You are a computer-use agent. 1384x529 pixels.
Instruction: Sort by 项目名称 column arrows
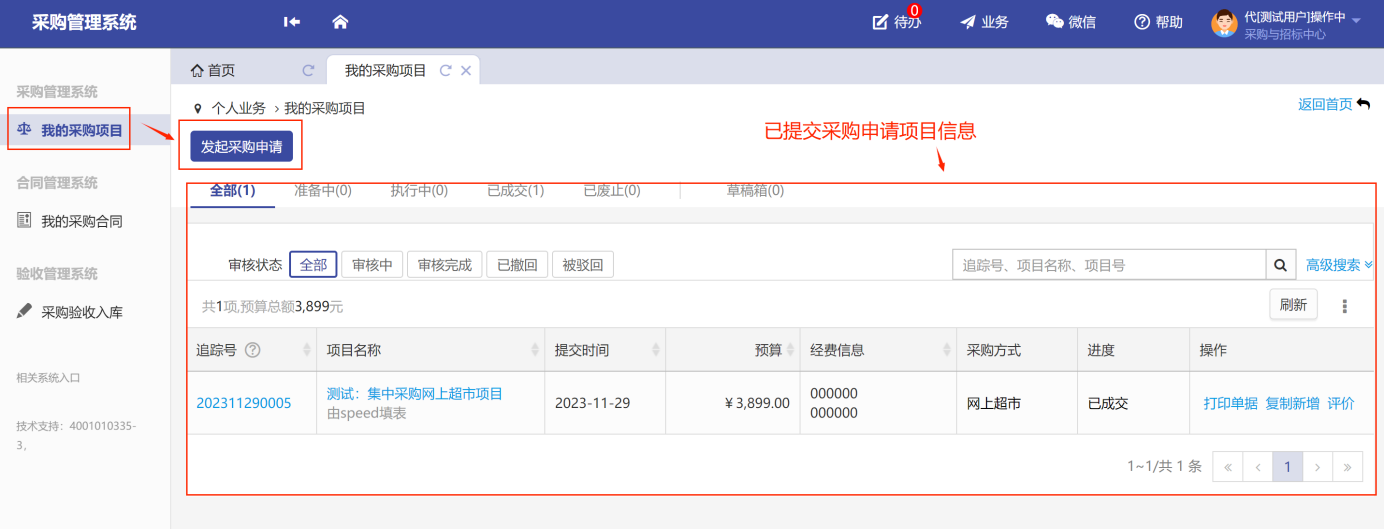(x=535, y=350)
